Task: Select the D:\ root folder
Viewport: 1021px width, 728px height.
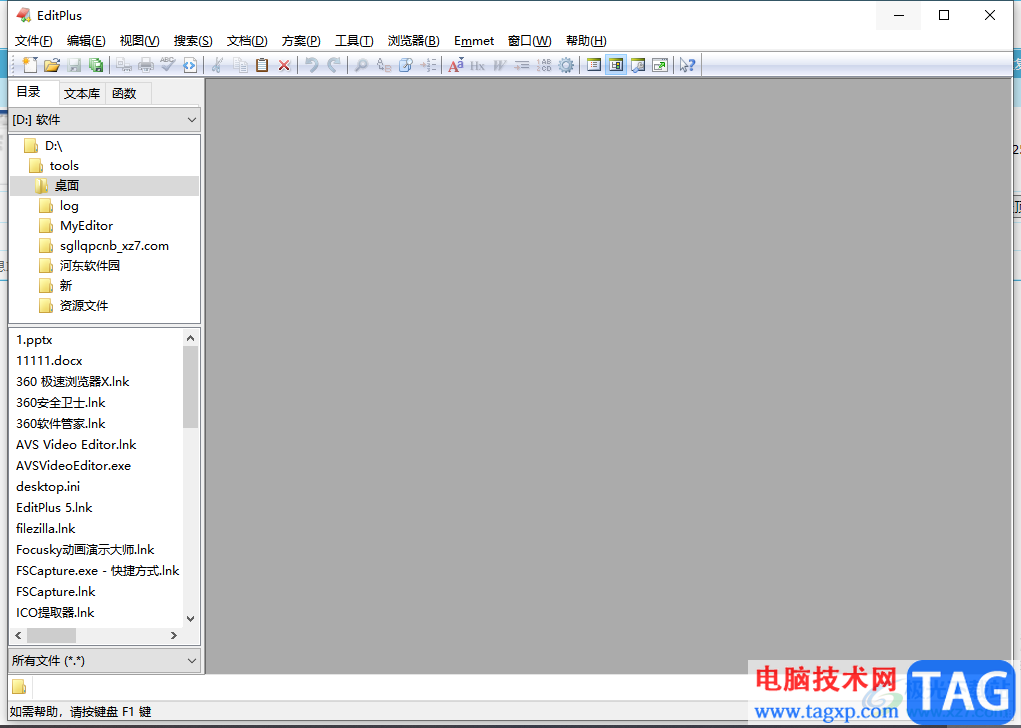Action: pyautogui.click(x=53, y=146)
